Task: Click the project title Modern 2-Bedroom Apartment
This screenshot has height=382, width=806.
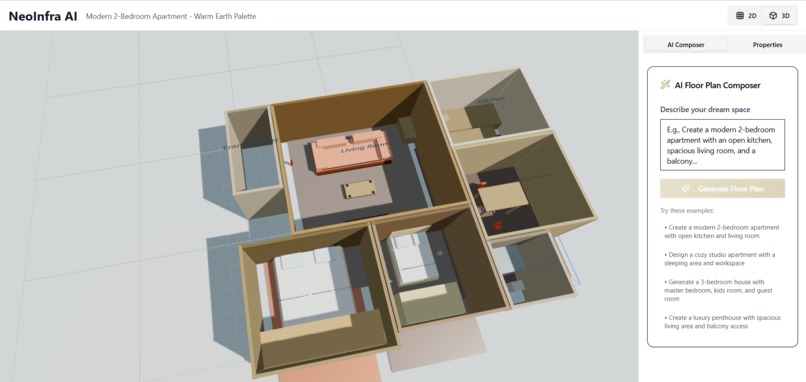Action: coord(171,16)
